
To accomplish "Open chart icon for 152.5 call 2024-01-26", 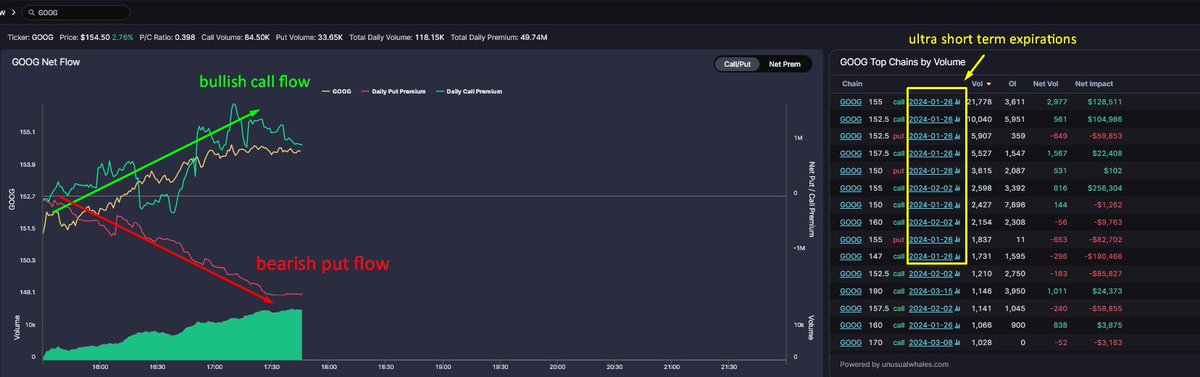I will 958,119.
